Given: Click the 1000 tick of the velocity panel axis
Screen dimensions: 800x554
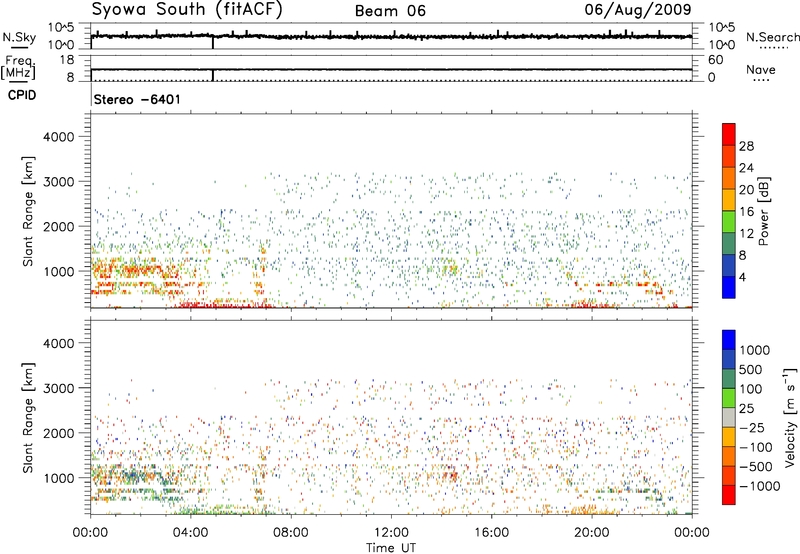Looking at the screenshot, I should coord(58,478).
